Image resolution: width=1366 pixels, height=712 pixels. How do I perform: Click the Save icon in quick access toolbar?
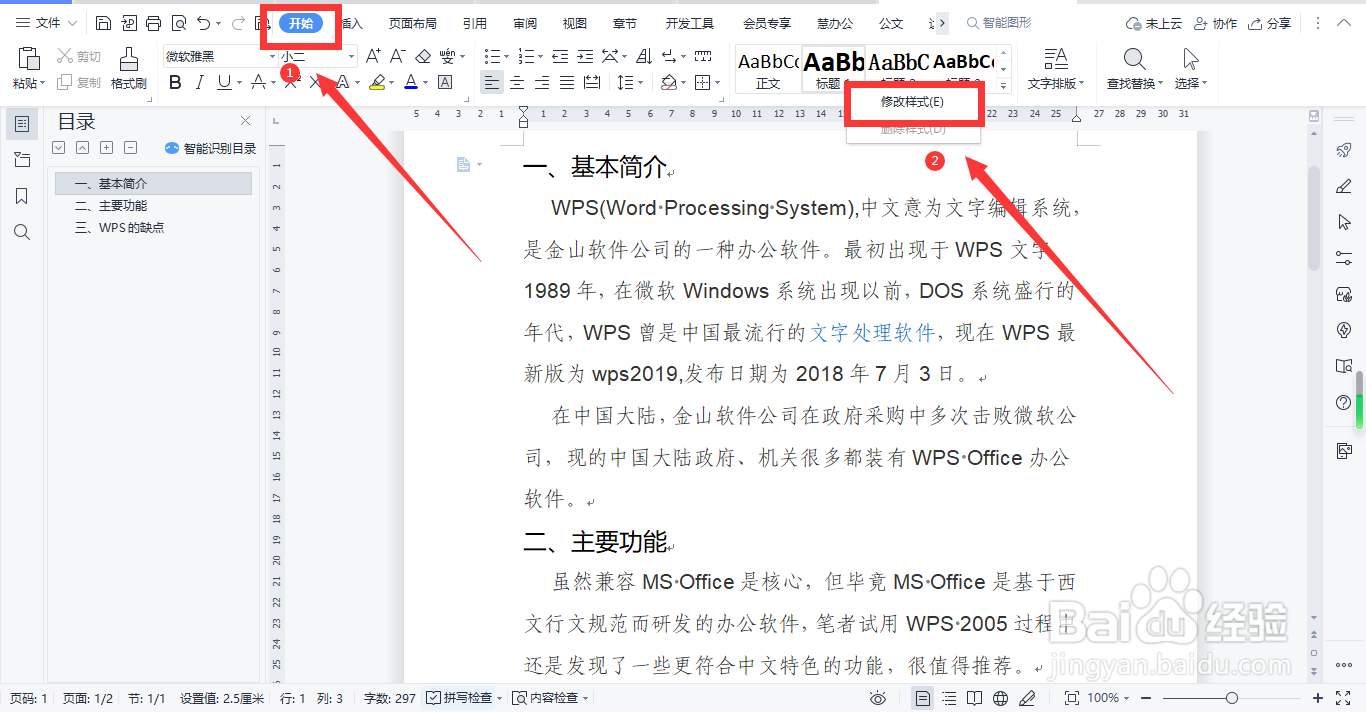tap(104, 23)
